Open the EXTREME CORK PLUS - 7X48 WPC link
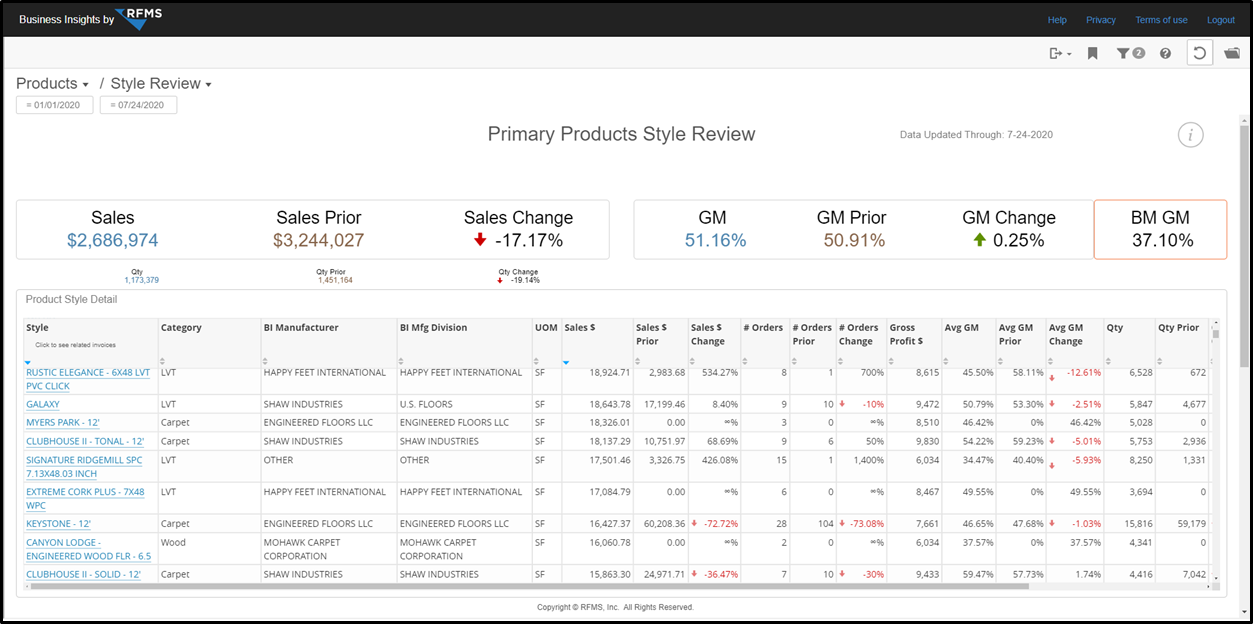This screenshot has height=624, width=1253. click(85, 498)
